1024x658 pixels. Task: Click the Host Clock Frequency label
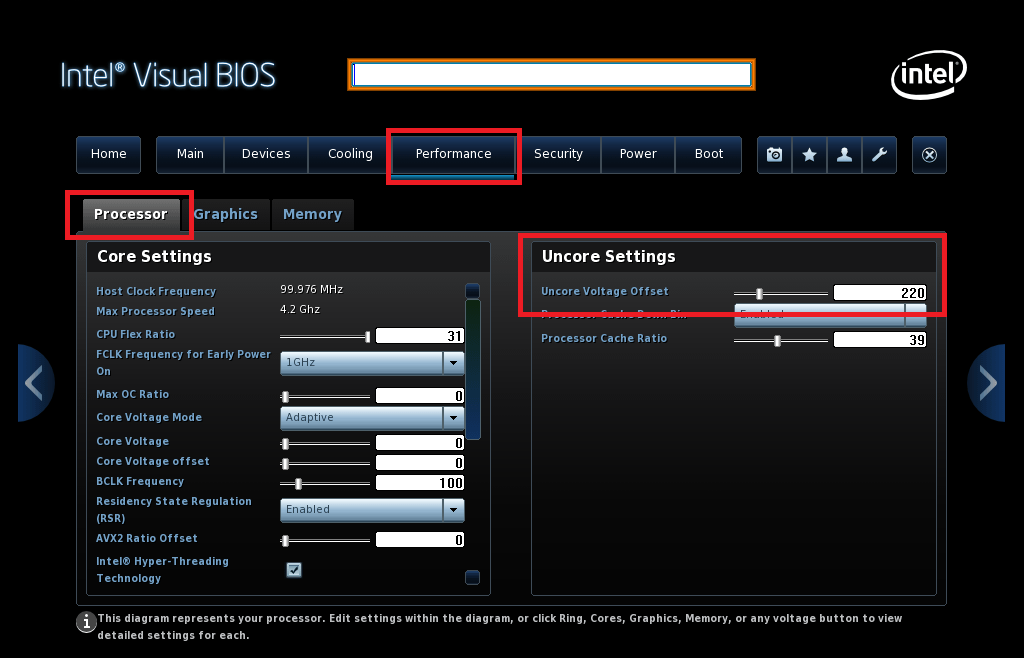click(156, 291)
